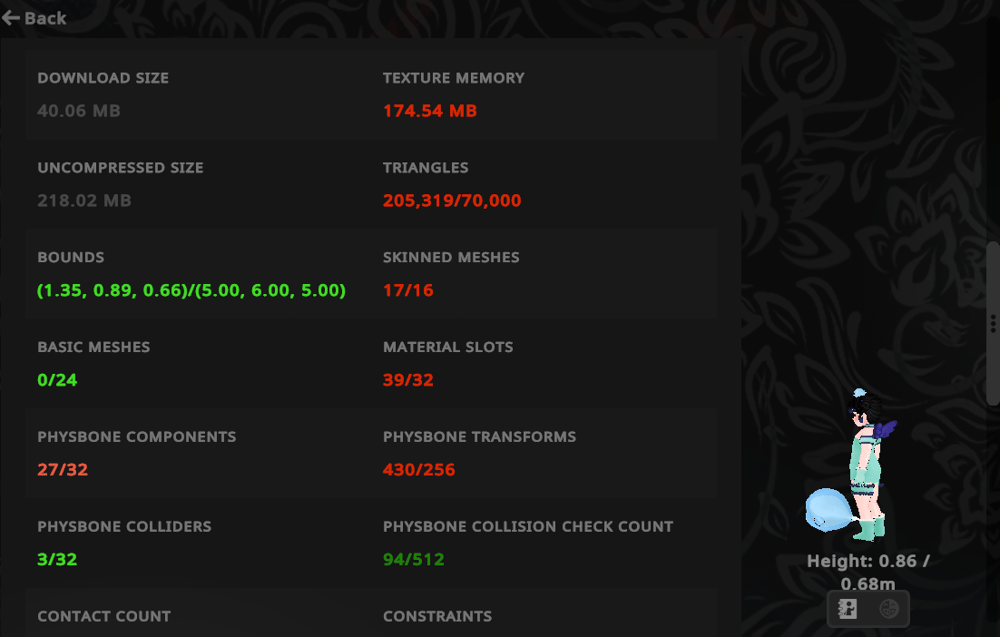
Task: Click the Uncompressed Size 218.02 MB entry
Action: tap(84, 201)
